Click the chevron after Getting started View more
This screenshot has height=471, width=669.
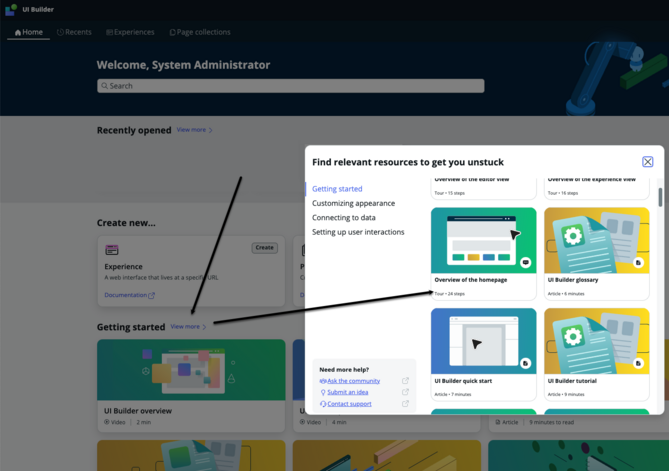204,327
